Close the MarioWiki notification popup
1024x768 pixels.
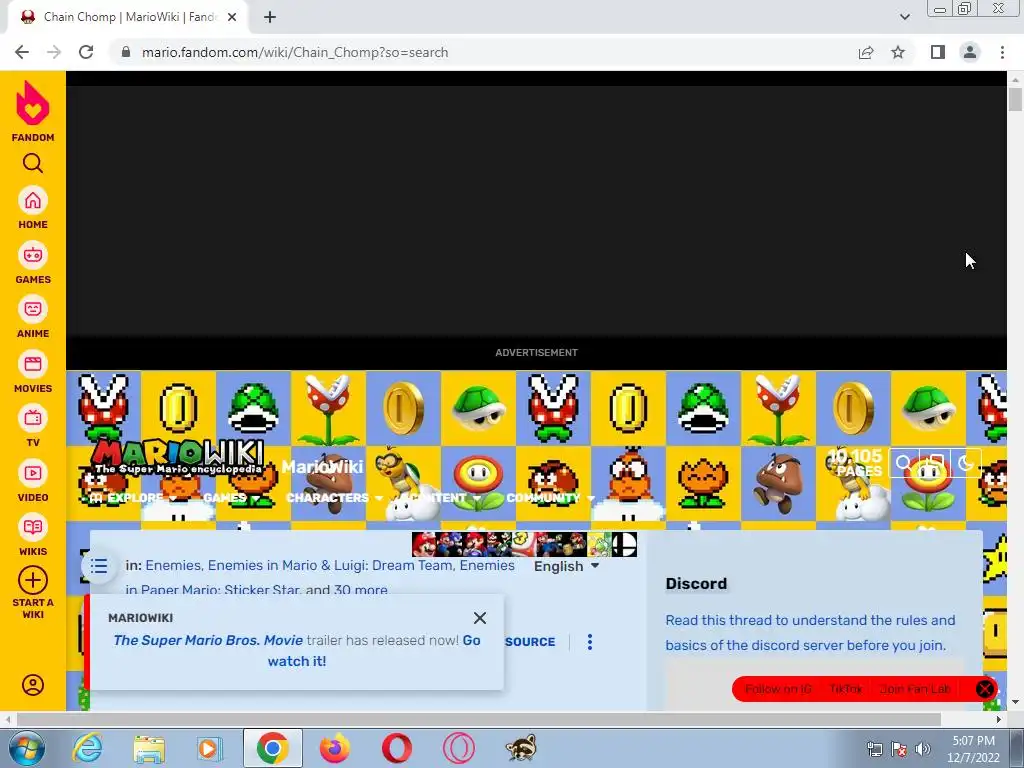point(480,618)
